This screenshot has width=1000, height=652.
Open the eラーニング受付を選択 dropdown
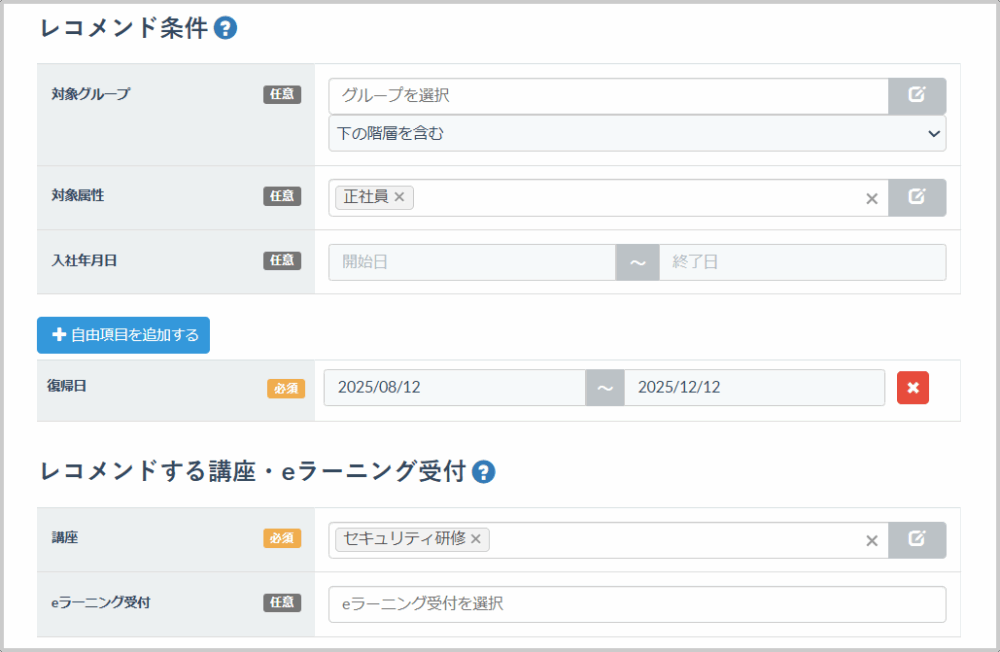(637, 604)
